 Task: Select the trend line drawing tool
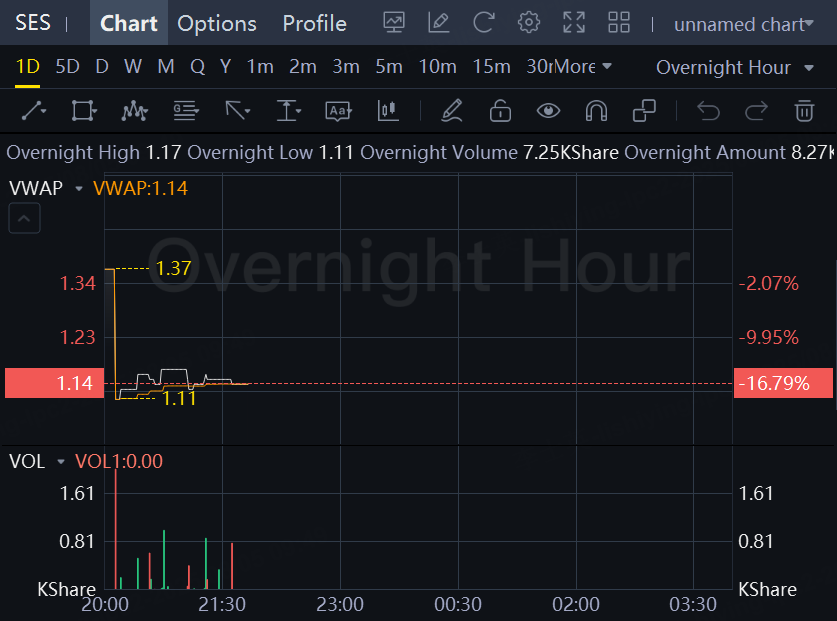coord(33,110)
